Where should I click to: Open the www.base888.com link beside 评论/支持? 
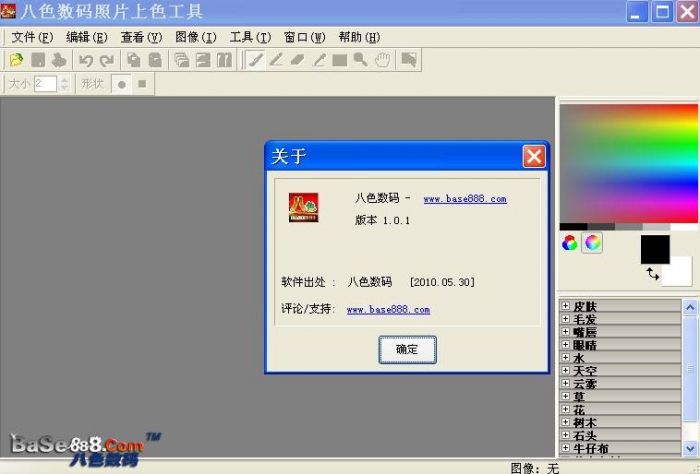pyautogui.click(x=388, y=310)
